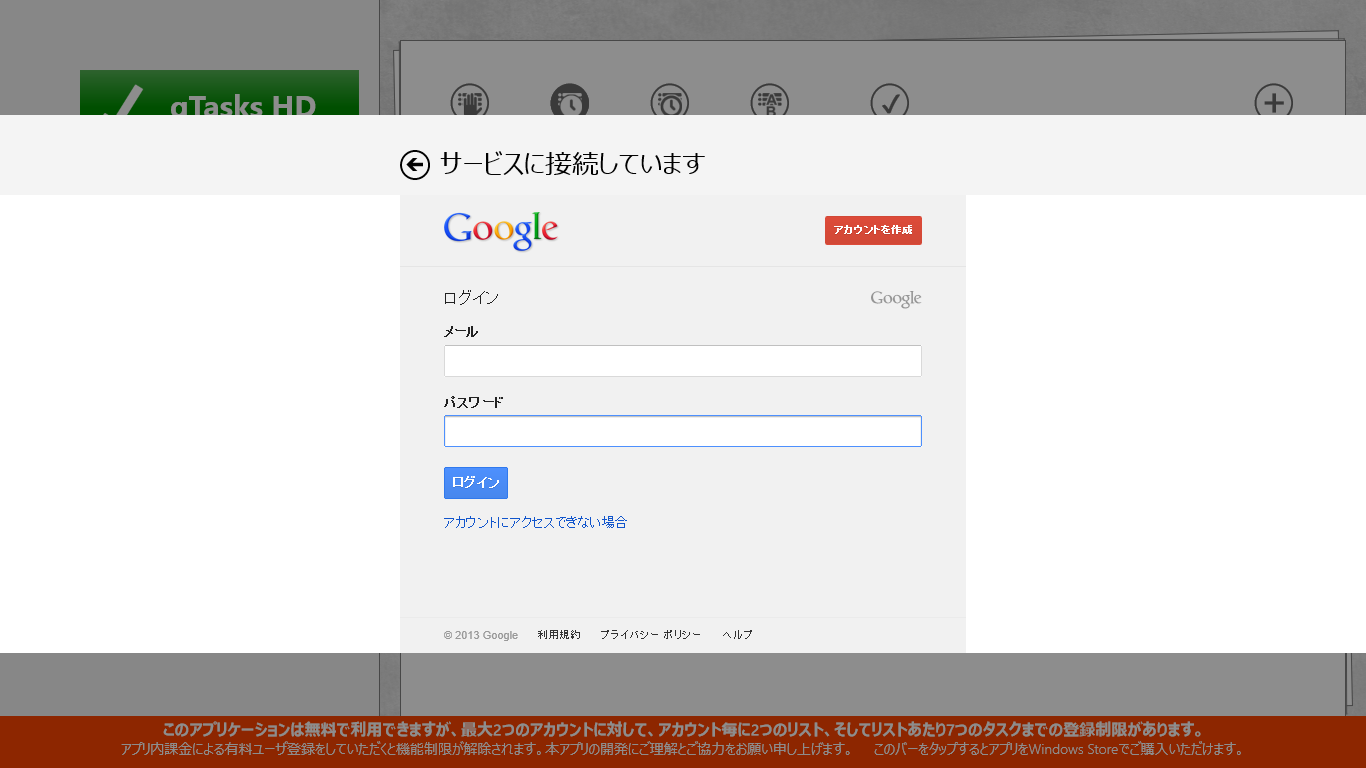Click the back arrow next to サービスに接続しています
Image resolution: width=1366 pixels, height=768 pixels.
414,165
